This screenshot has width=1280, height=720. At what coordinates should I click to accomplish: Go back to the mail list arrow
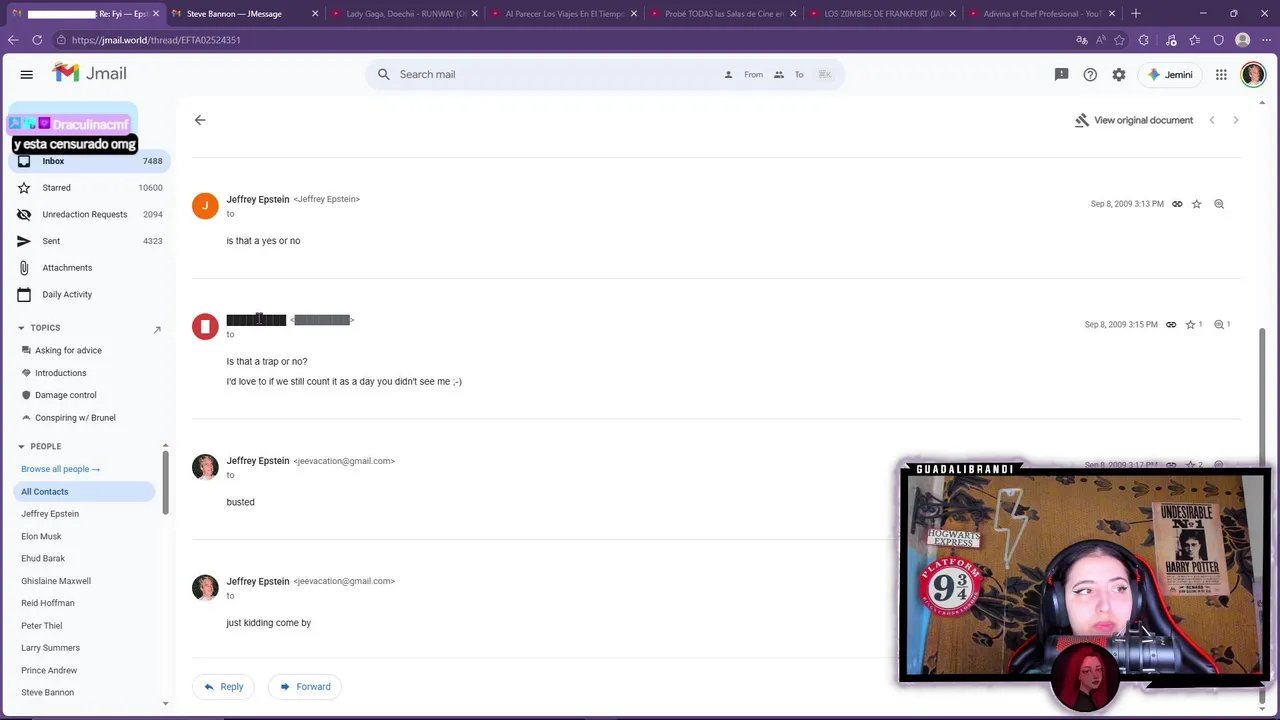200,120
